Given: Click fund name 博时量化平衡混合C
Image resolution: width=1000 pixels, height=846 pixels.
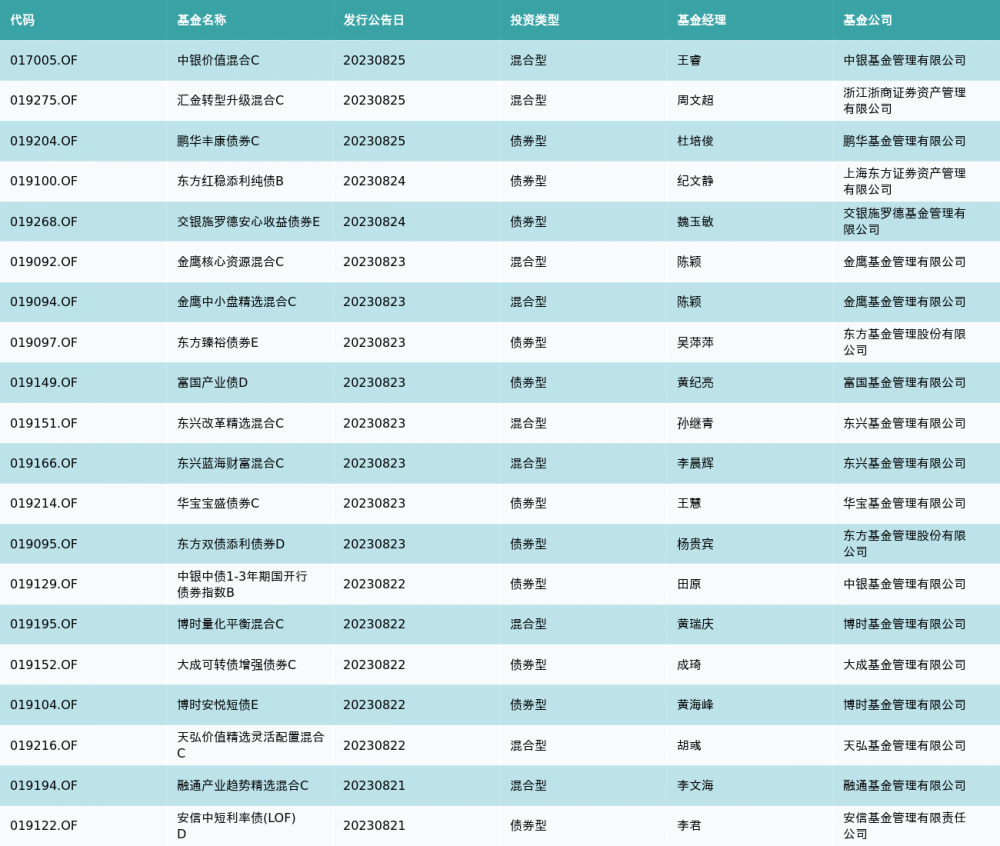Looking at the screenshot, I should (230, 624).
